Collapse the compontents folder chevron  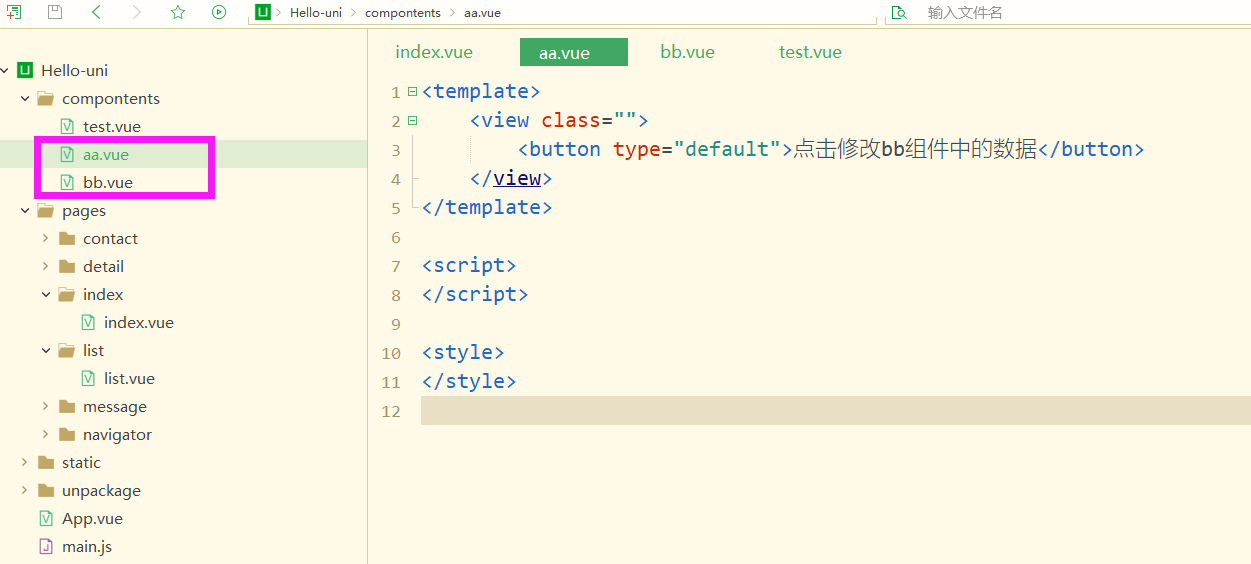(x=25, y=98)
